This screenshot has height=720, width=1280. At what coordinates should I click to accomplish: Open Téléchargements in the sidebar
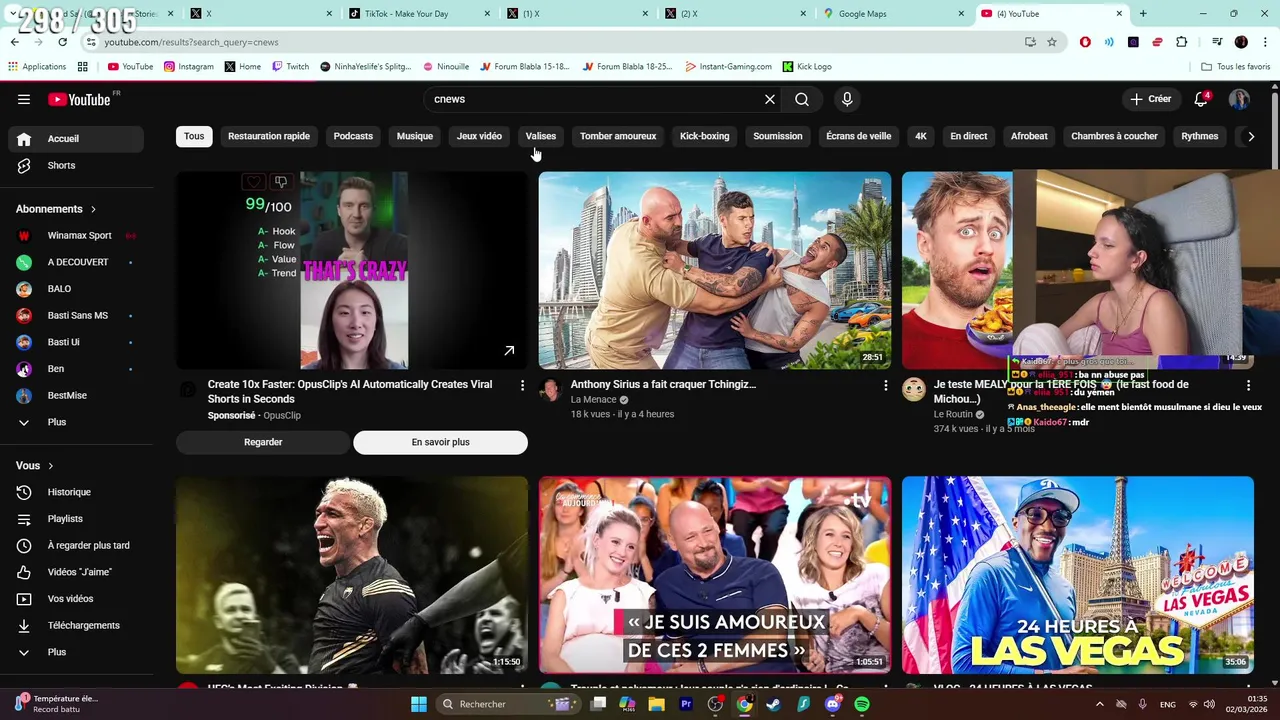[x=76, y=625]
